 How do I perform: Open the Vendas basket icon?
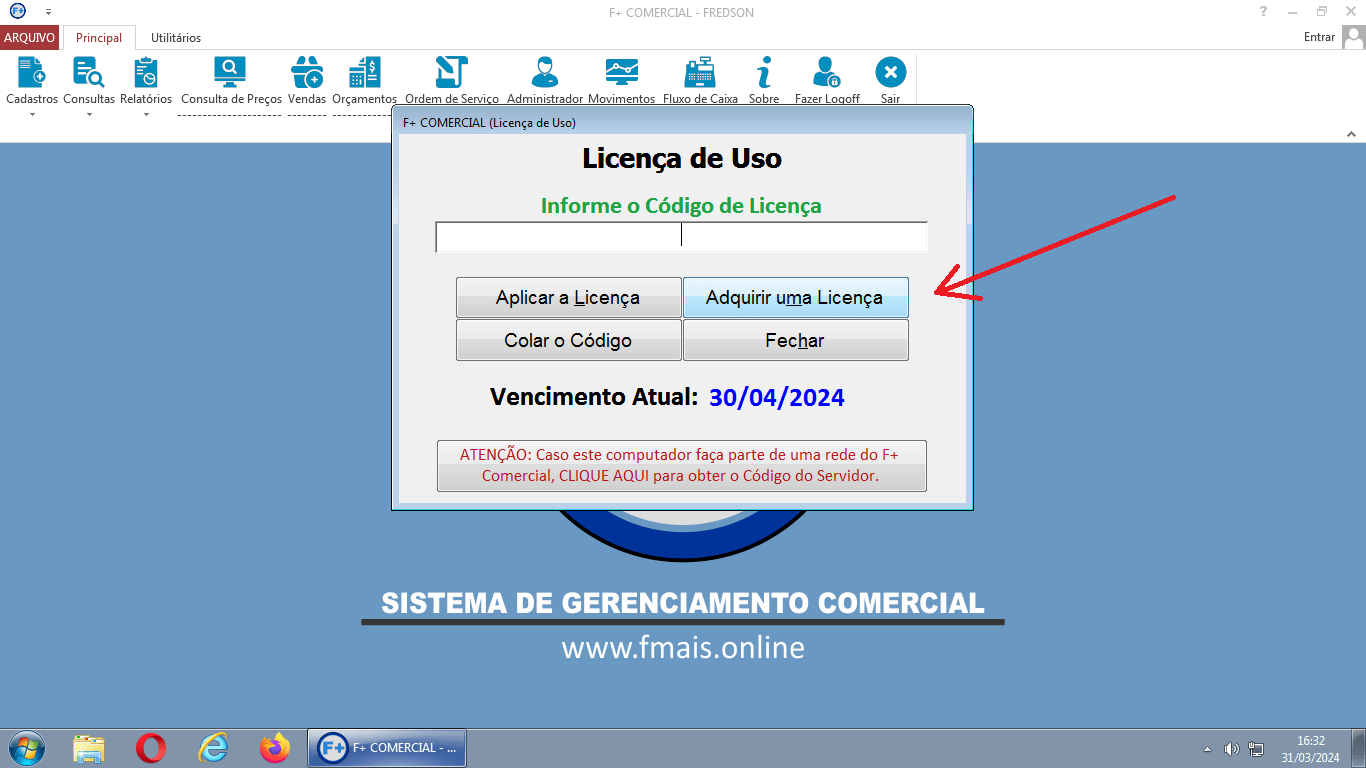tap(307, 73)
